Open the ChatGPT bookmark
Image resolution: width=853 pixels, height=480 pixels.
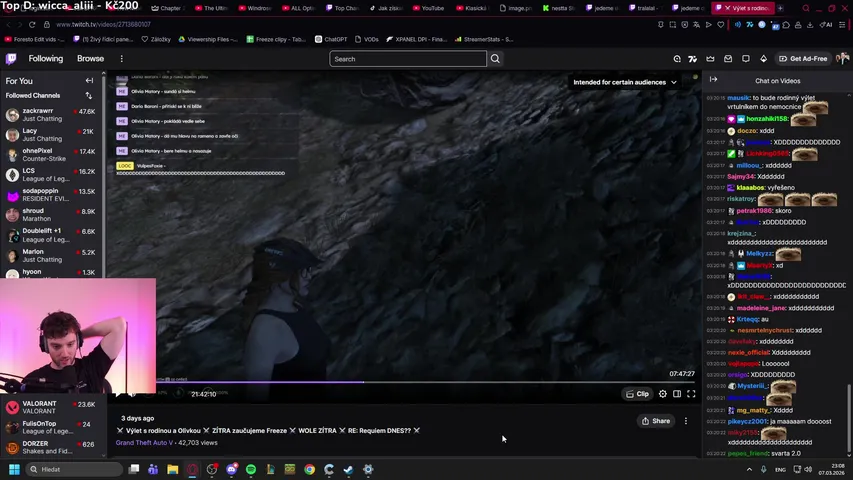click(x=331, y=39)
